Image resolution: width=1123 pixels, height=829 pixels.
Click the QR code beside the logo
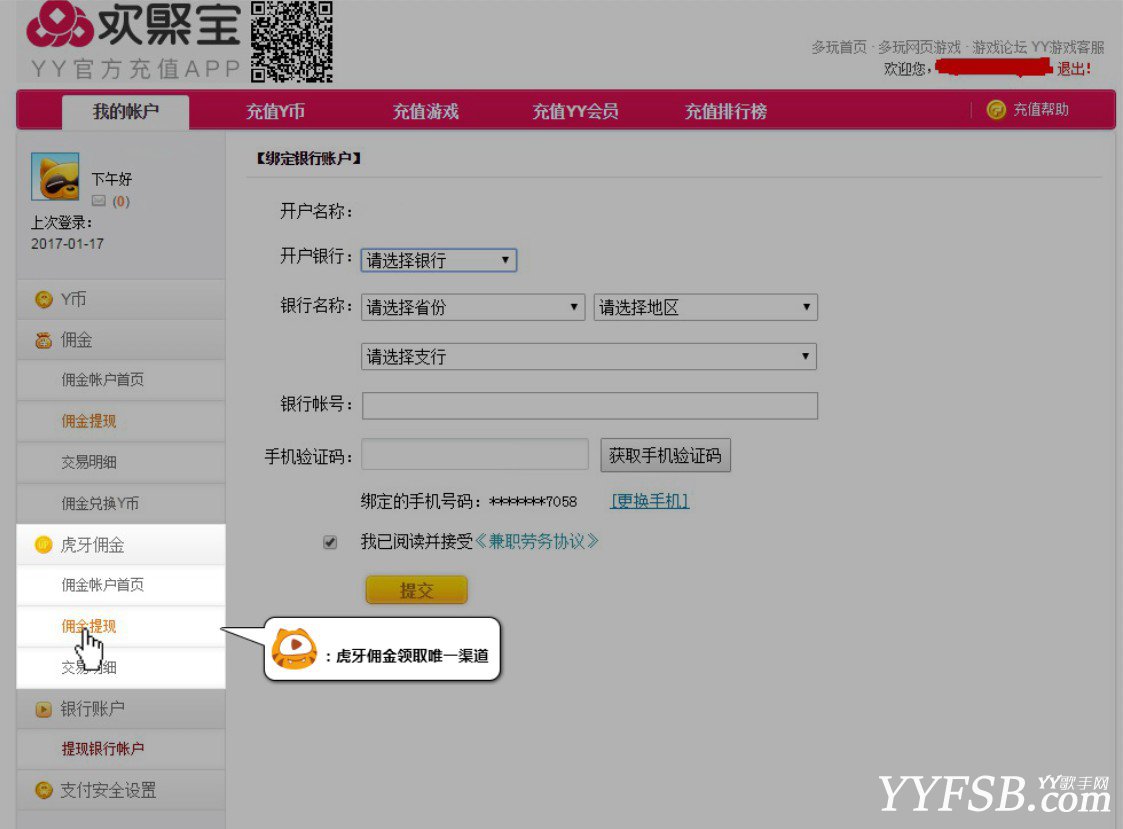coord(291,42)
